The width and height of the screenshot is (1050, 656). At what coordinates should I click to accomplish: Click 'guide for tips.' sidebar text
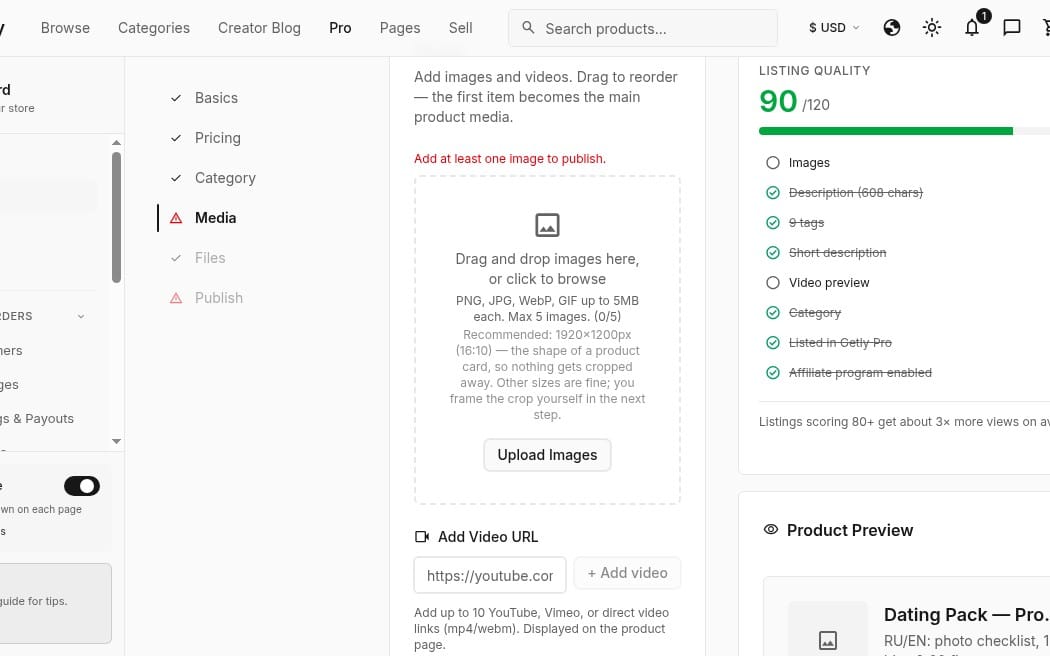click(x=33, y=601)
